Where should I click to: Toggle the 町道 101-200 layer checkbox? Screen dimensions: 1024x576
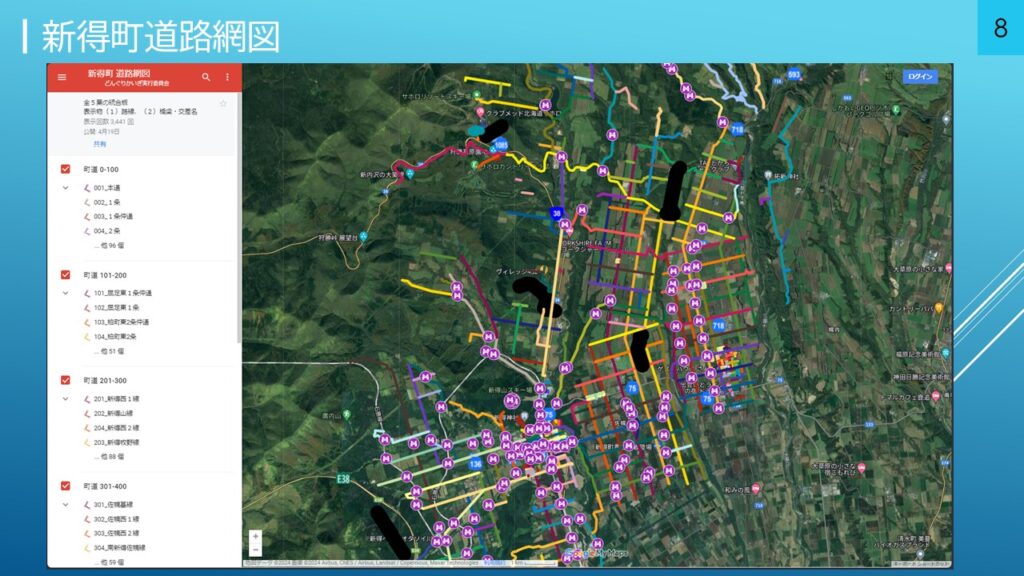66,275
